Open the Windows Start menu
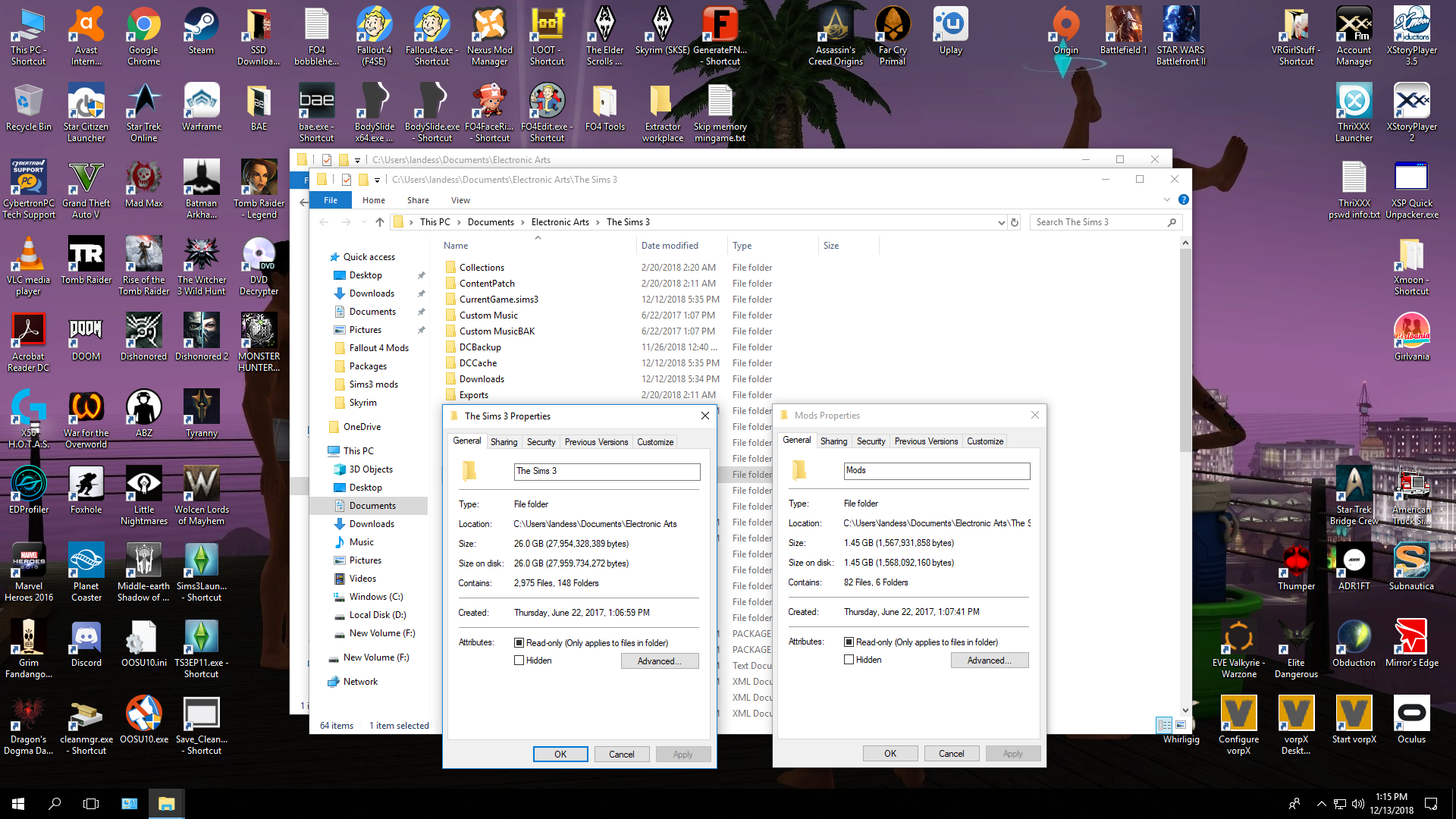Image resolution: width=1456 pixels, height=819 pixels. pyautogui.click(x=18, y=804)
